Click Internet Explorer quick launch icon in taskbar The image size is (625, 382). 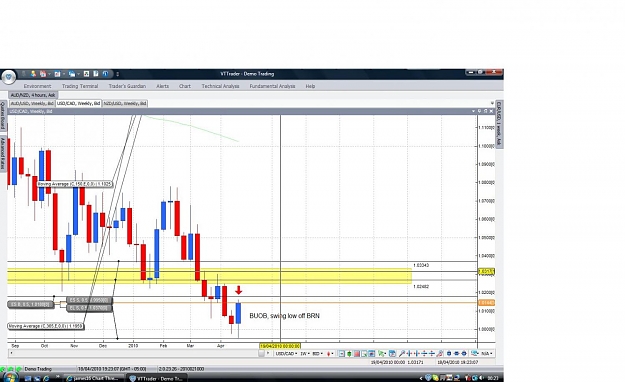point(46,378)
